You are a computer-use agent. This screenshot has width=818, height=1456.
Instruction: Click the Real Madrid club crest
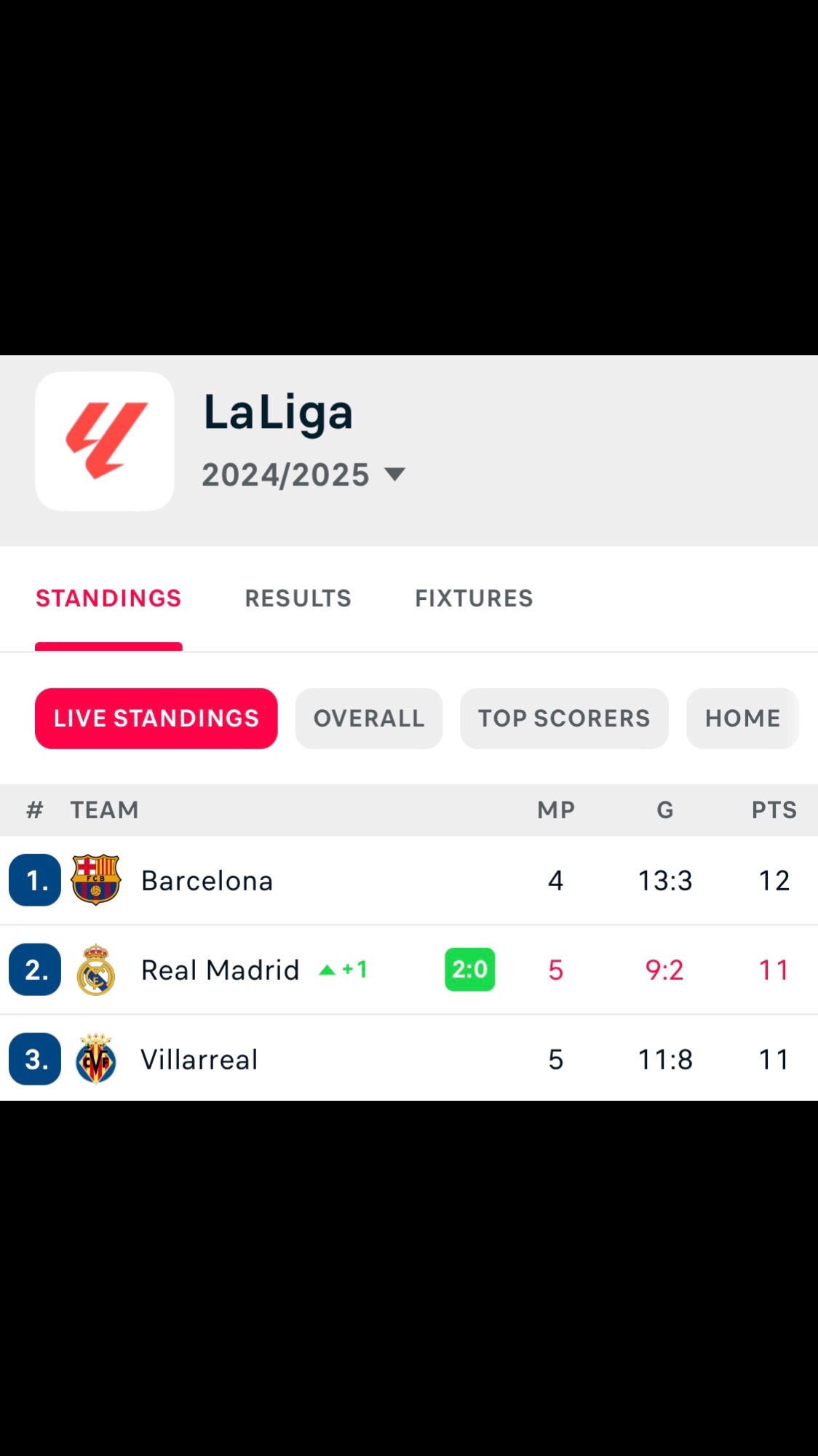coord(96,970)
